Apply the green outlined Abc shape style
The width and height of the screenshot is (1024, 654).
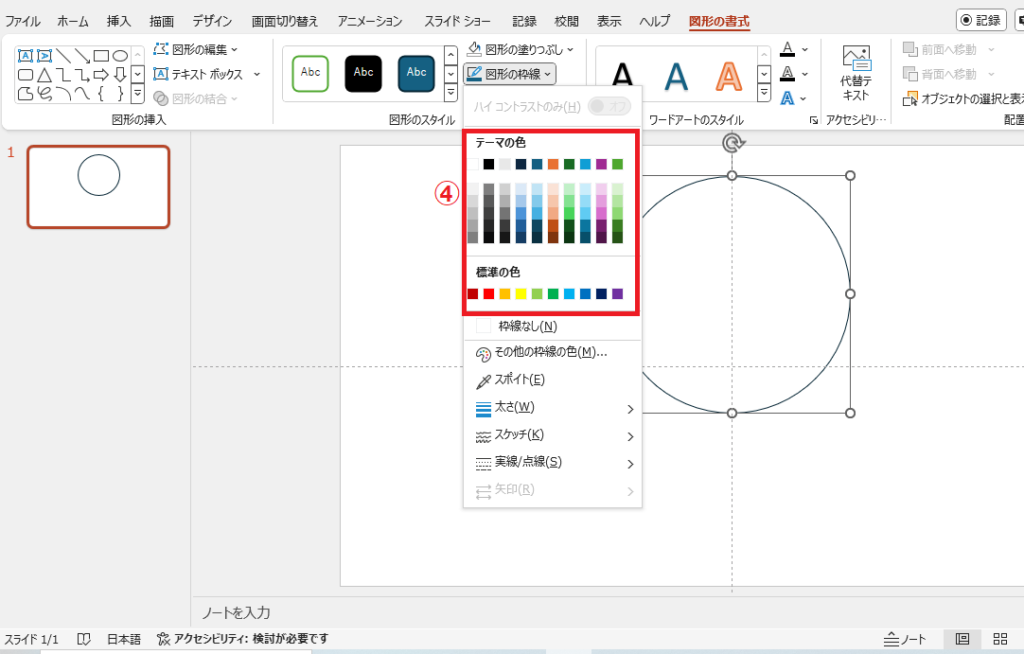click(310, 73)
